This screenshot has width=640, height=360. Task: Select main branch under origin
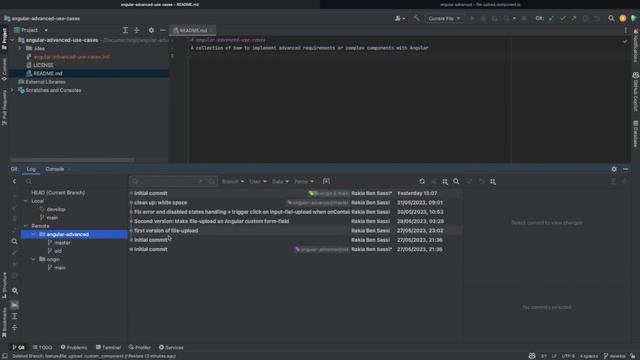click(60, 268)
